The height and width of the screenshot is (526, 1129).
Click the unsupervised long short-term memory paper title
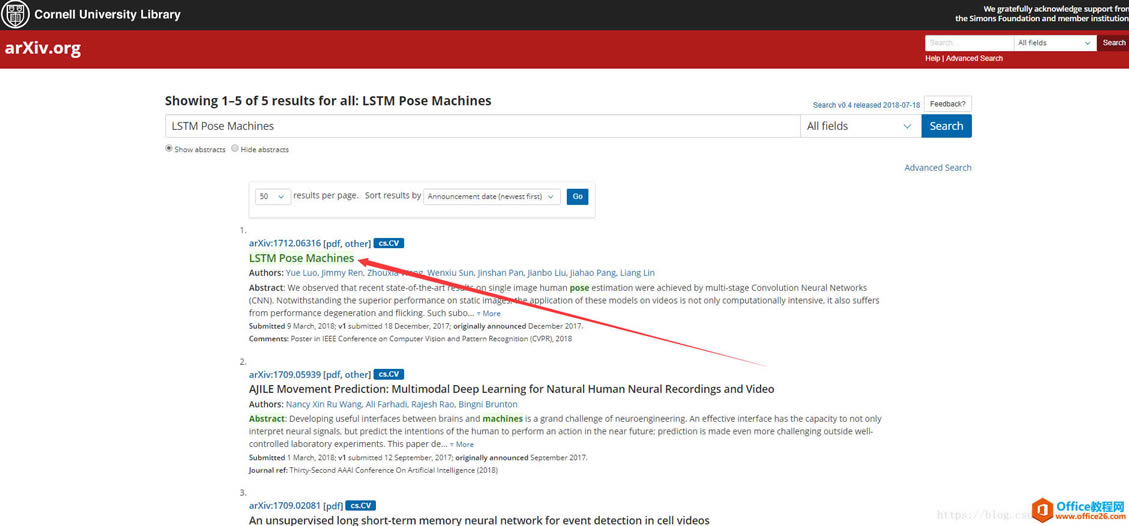pyautogui.click(x=480, y=520)
